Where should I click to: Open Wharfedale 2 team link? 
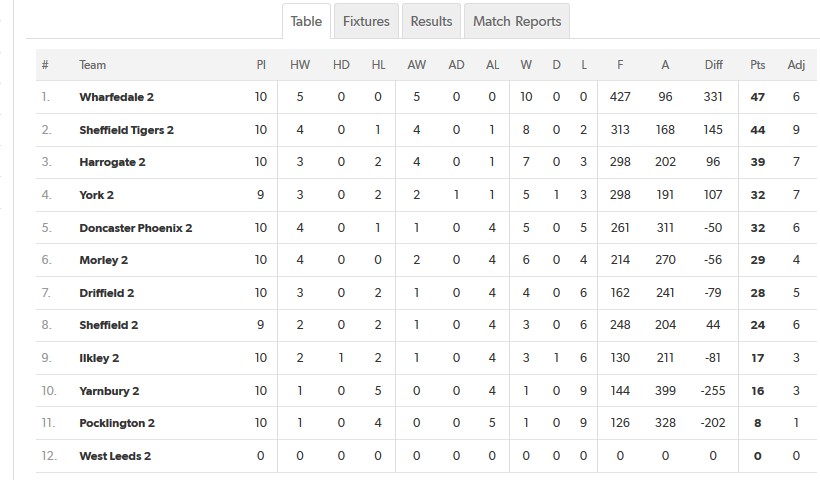point(116,97)
